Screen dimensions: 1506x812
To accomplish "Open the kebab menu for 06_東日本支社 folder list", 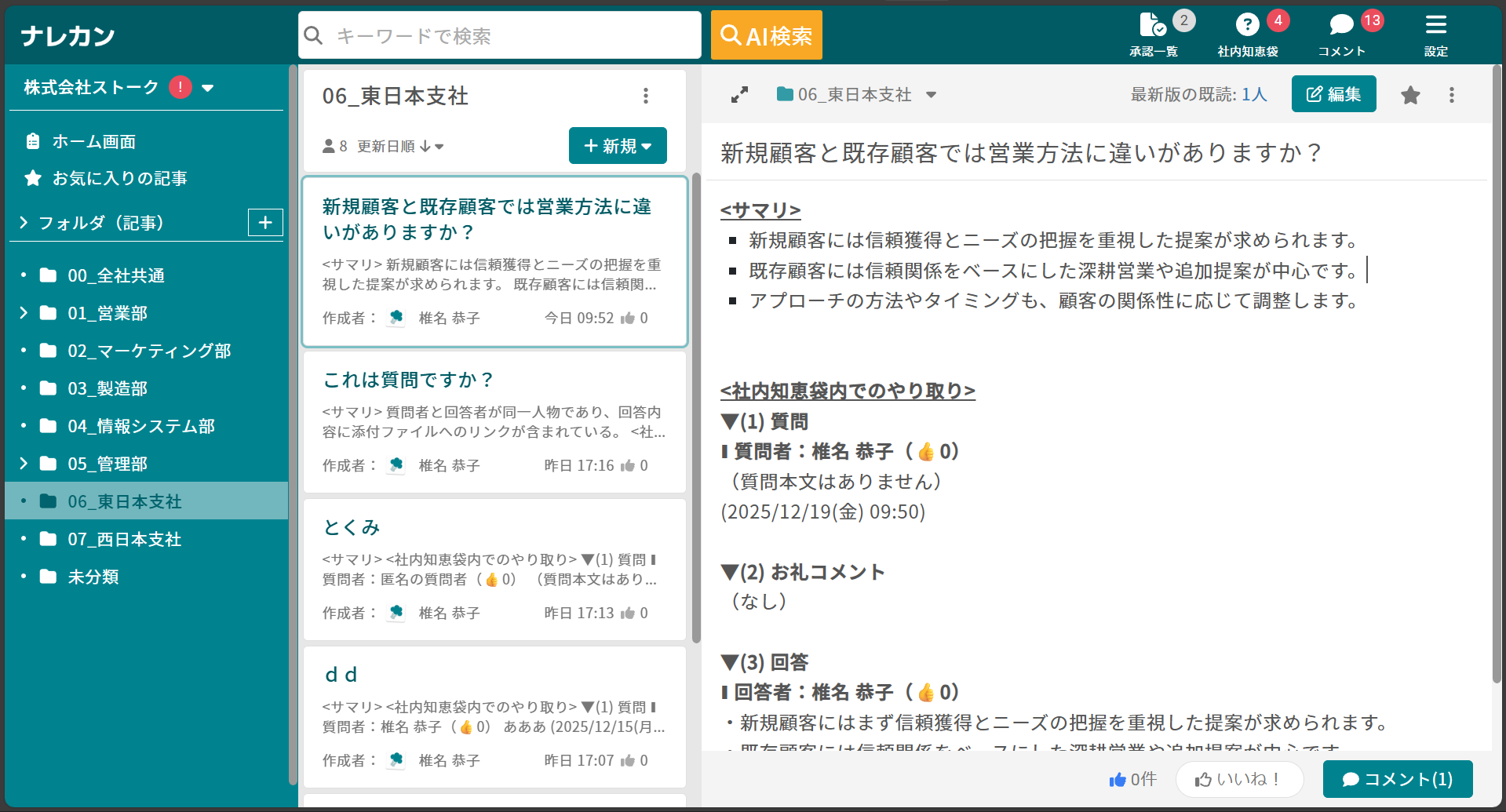I will click(646, 95).
